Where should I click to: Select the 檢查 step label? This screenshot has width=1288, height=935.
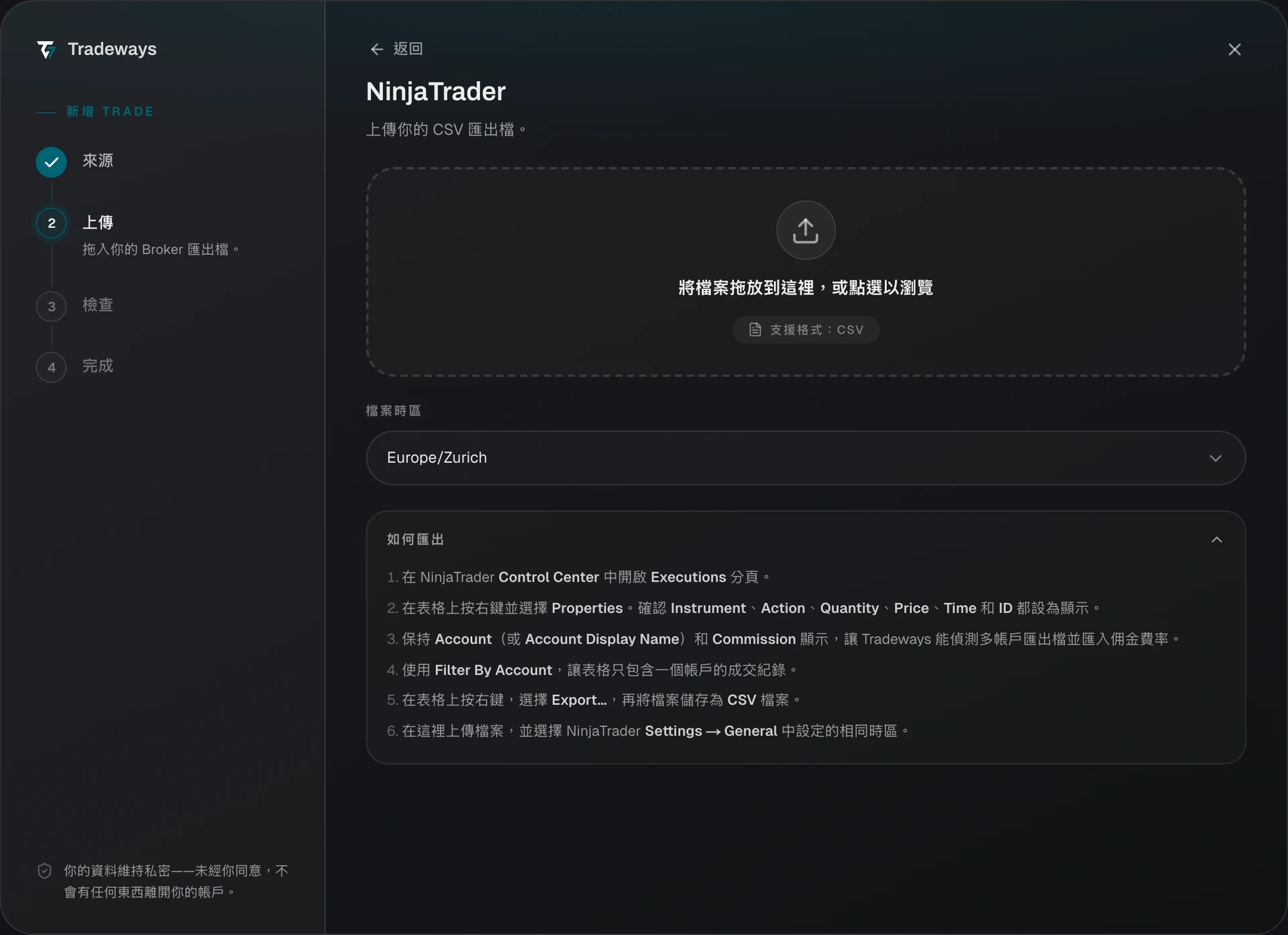(98, 305)
